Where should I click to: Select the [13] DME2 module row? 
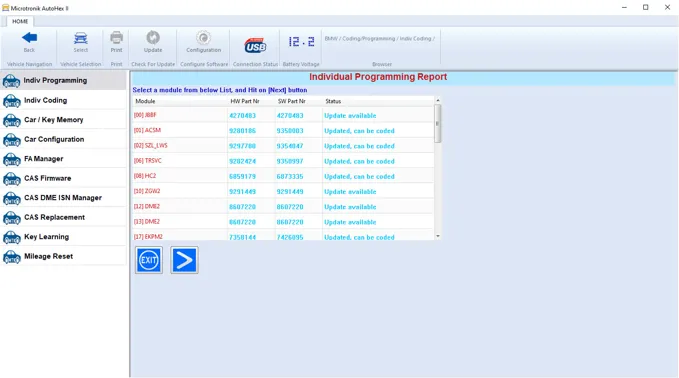click(x=283, y=222)
